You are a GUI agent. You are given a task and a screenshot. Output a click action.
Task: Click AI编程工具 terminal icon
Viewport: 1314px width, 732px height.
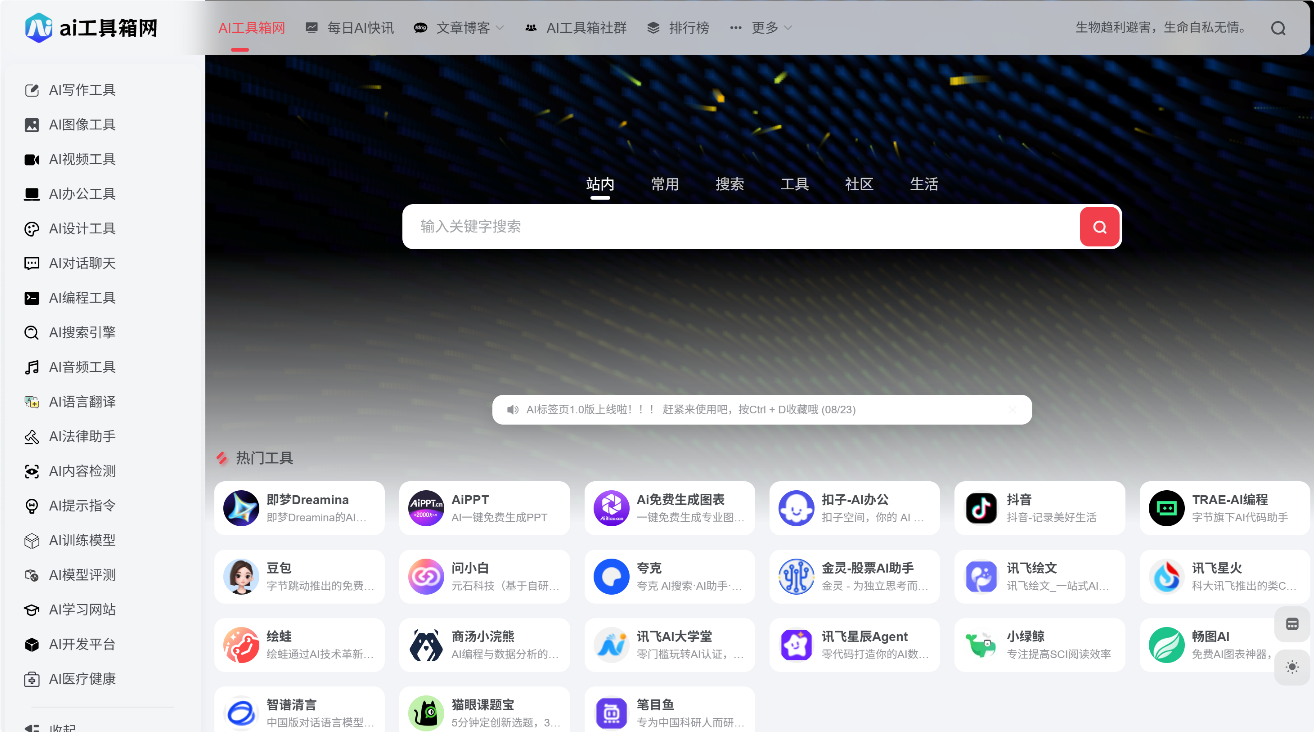31,298
